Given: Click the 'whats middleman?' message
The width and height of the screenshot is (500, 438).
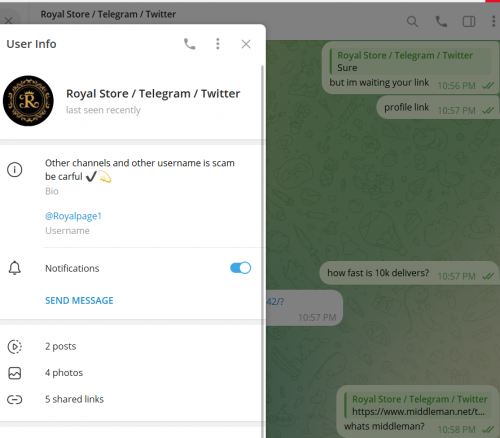Looking at the screenshot, I should (x=384, y=426).
